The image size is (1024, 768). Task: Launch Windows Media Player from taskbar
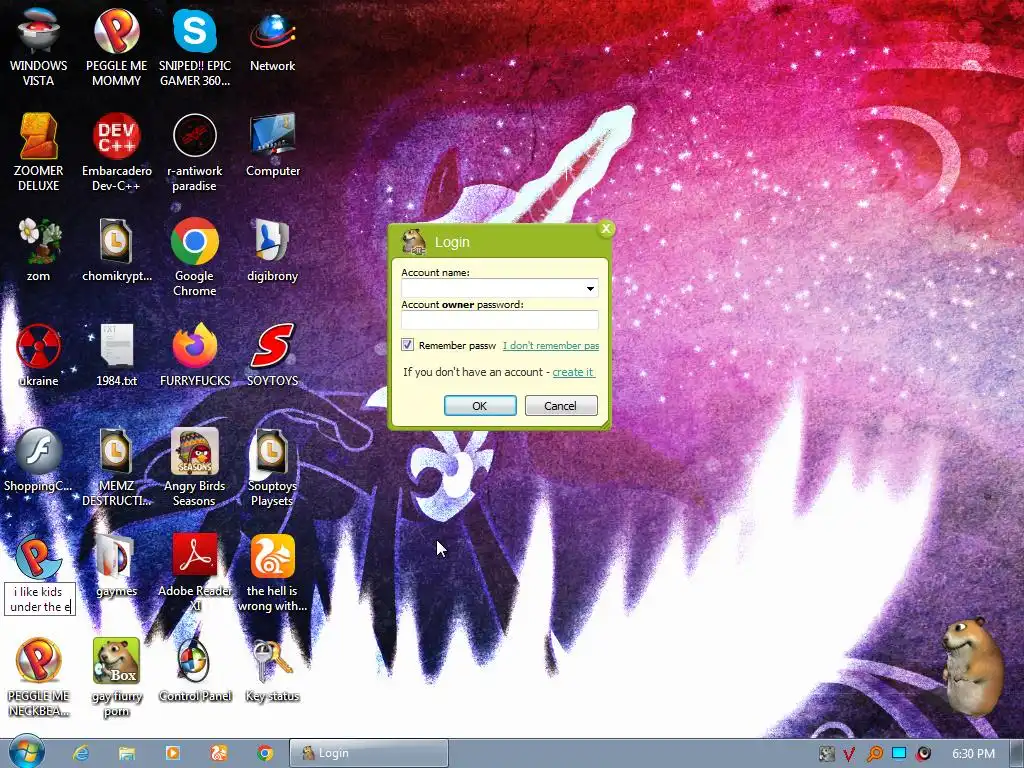(x=172, y=753)
